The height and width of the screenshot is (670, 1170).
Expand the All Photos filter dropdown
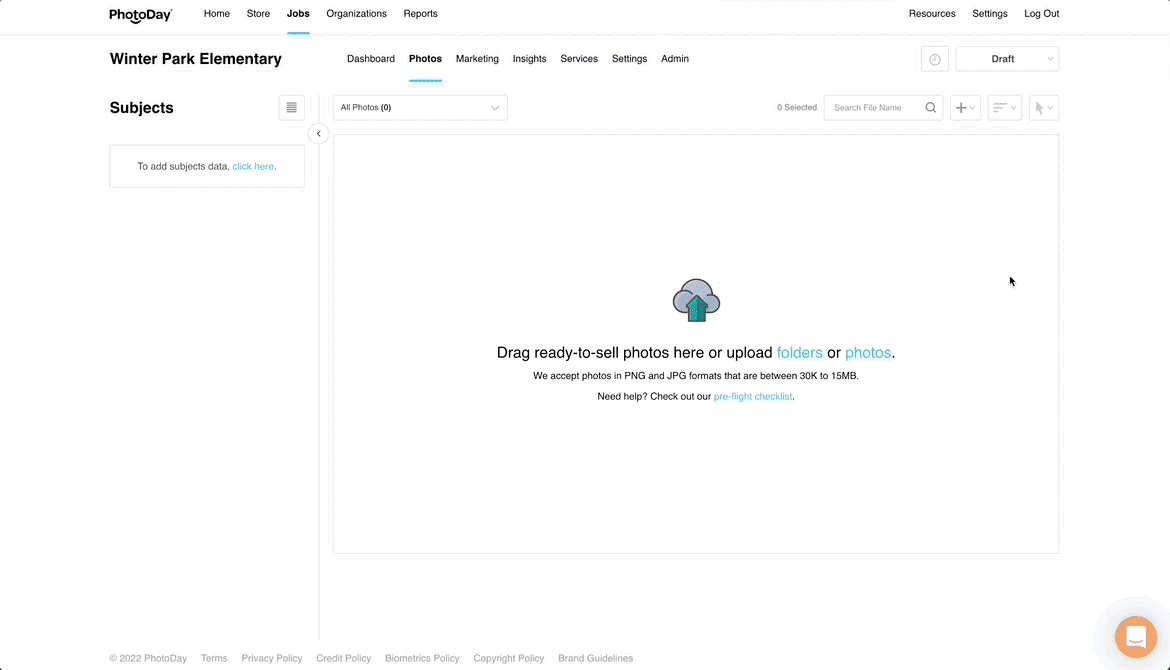pos(420,108)
